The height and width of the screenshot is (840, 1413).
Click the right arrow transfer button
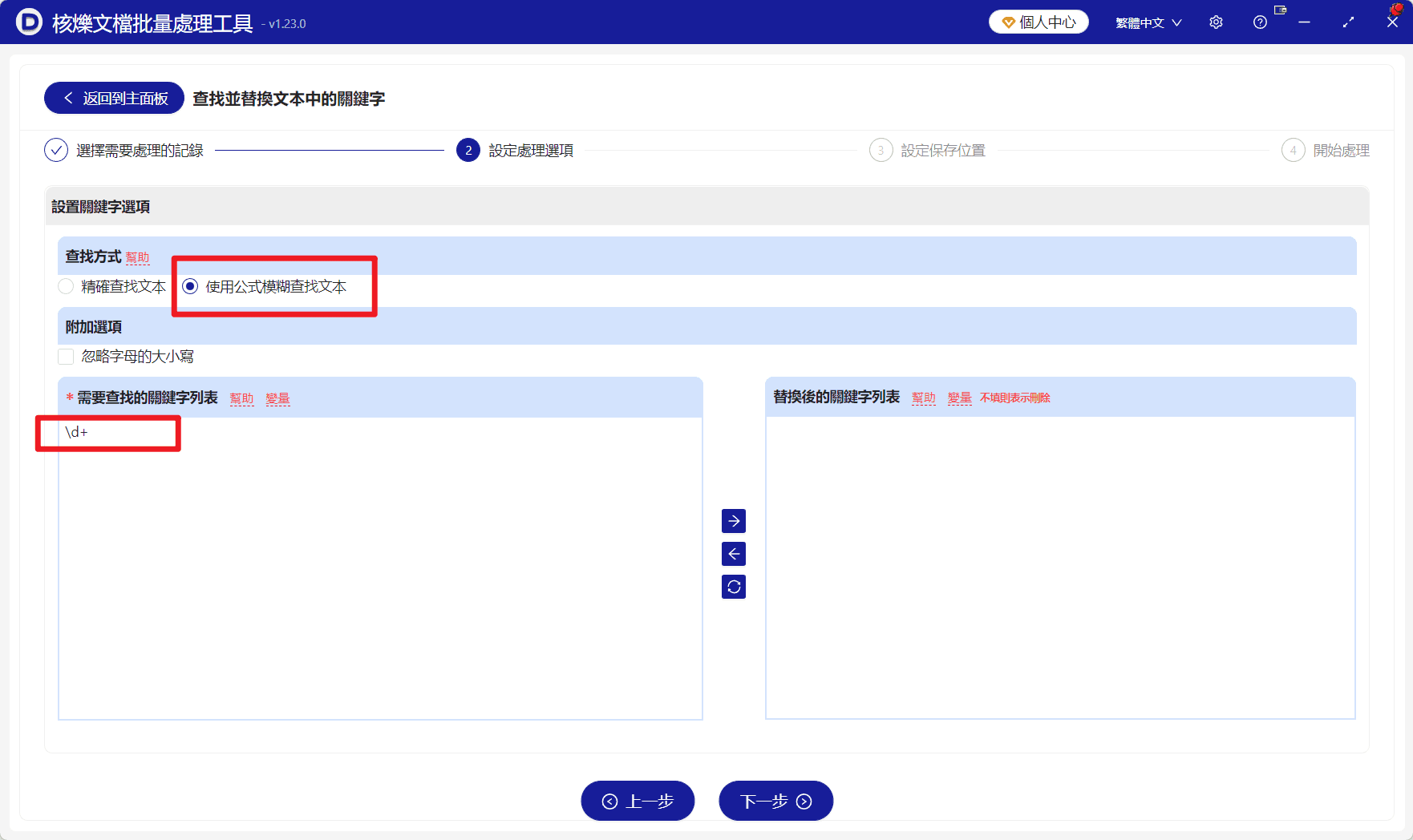734,521
